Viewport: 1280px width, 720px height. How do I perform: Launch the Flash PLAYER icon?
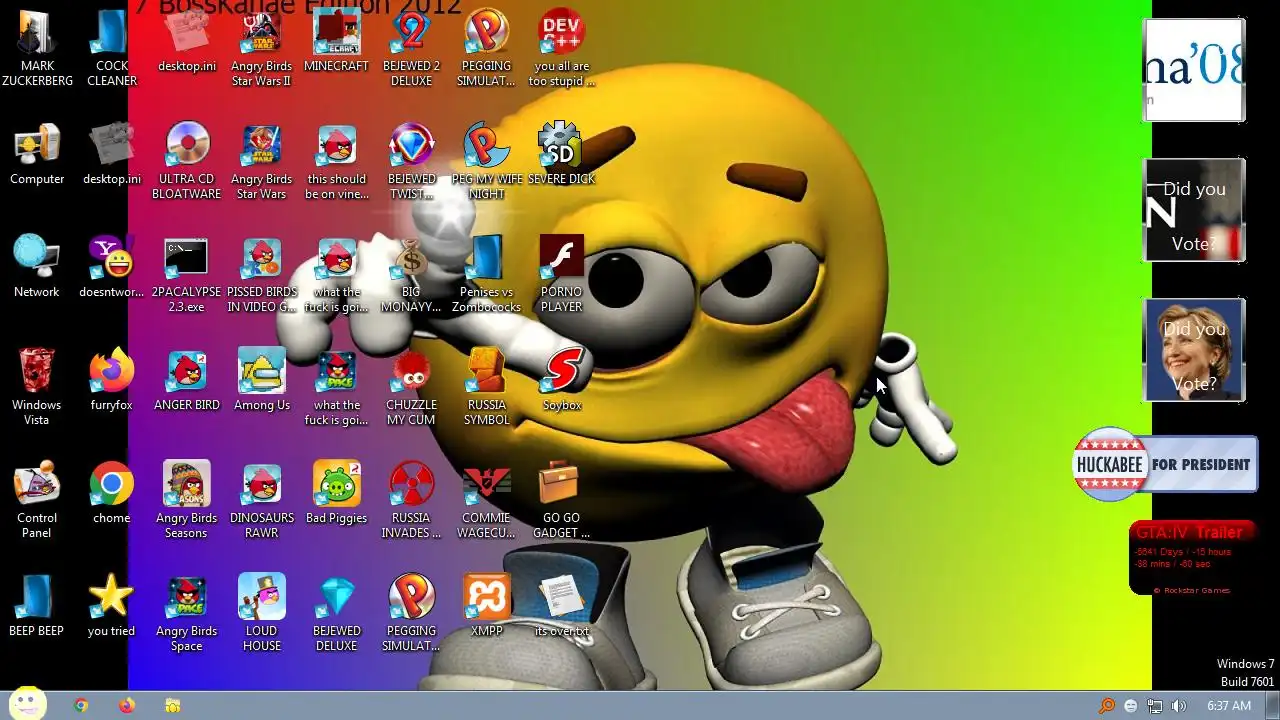562,274
